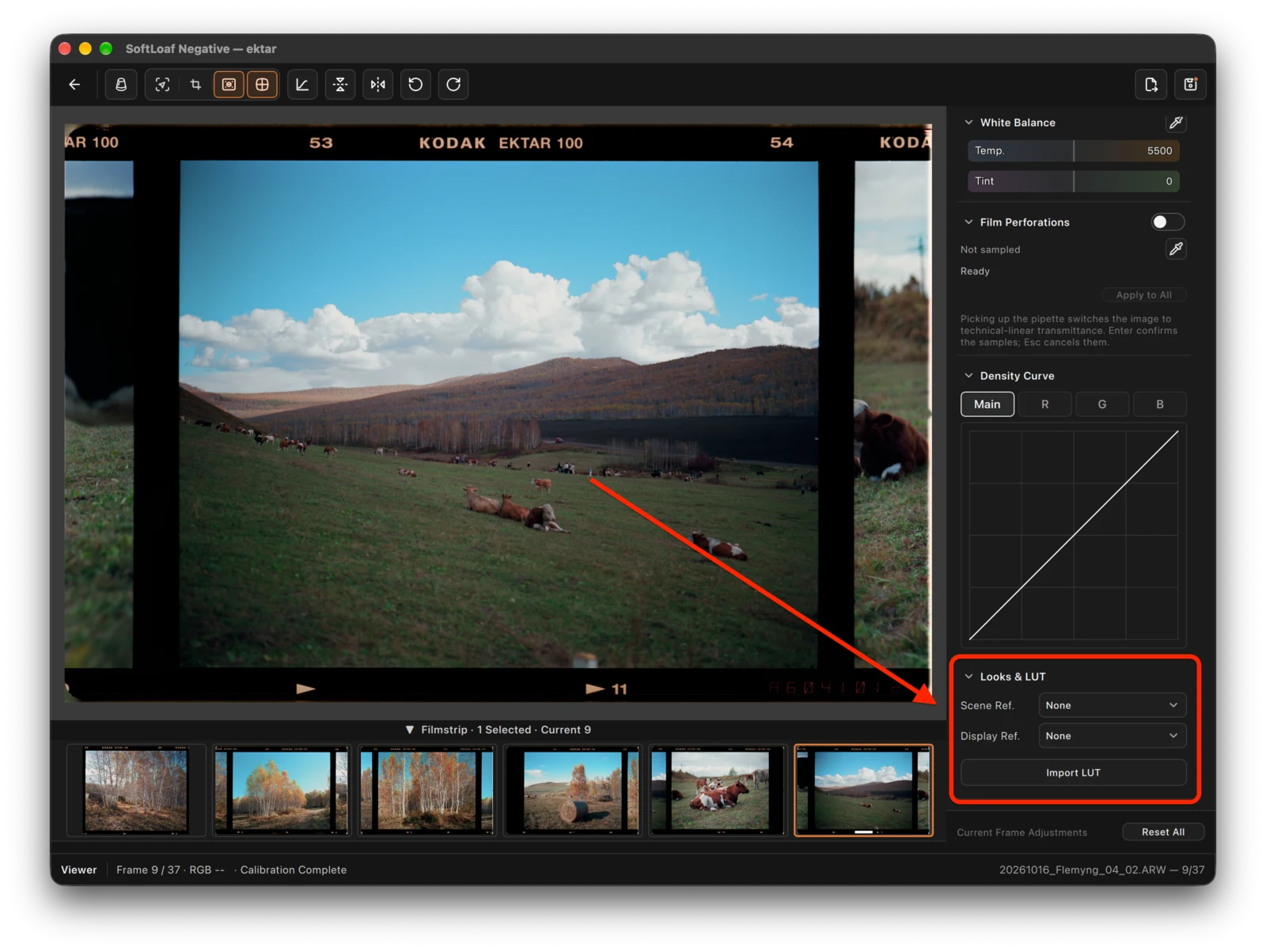Screen dimensions: 1266x952
Task: Switch to the R curve channel
Action: pyautogui.click(x=1045, y=404)
